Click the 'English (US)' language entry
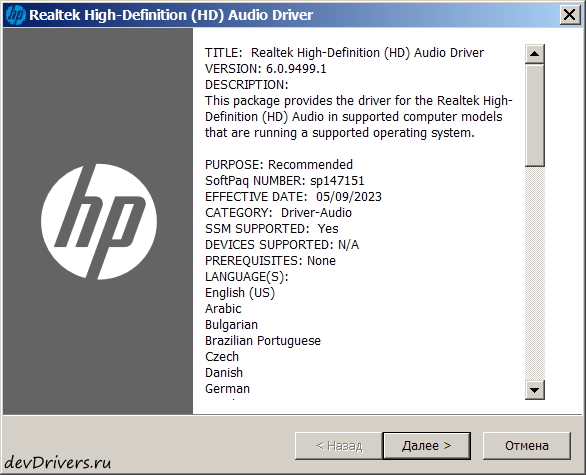 click(x=240, y=293)
